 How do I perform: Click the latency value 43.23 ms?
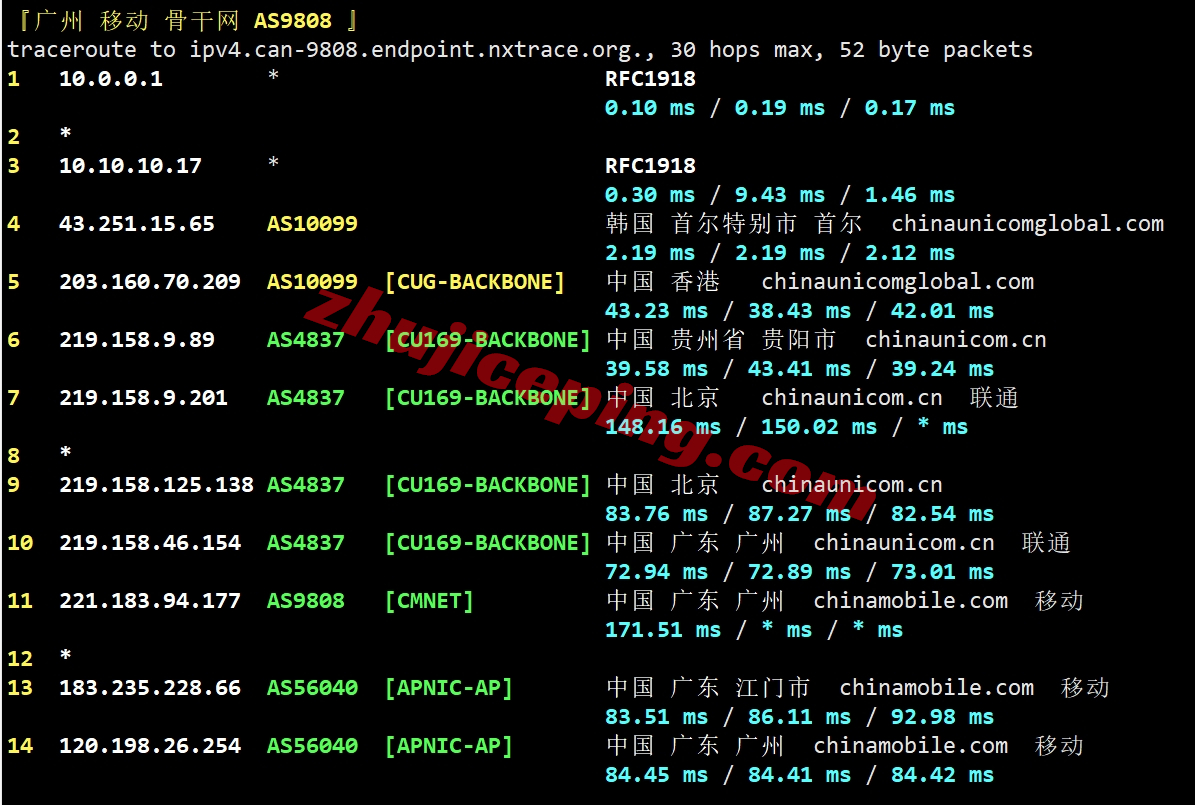[x=656, y=311]
